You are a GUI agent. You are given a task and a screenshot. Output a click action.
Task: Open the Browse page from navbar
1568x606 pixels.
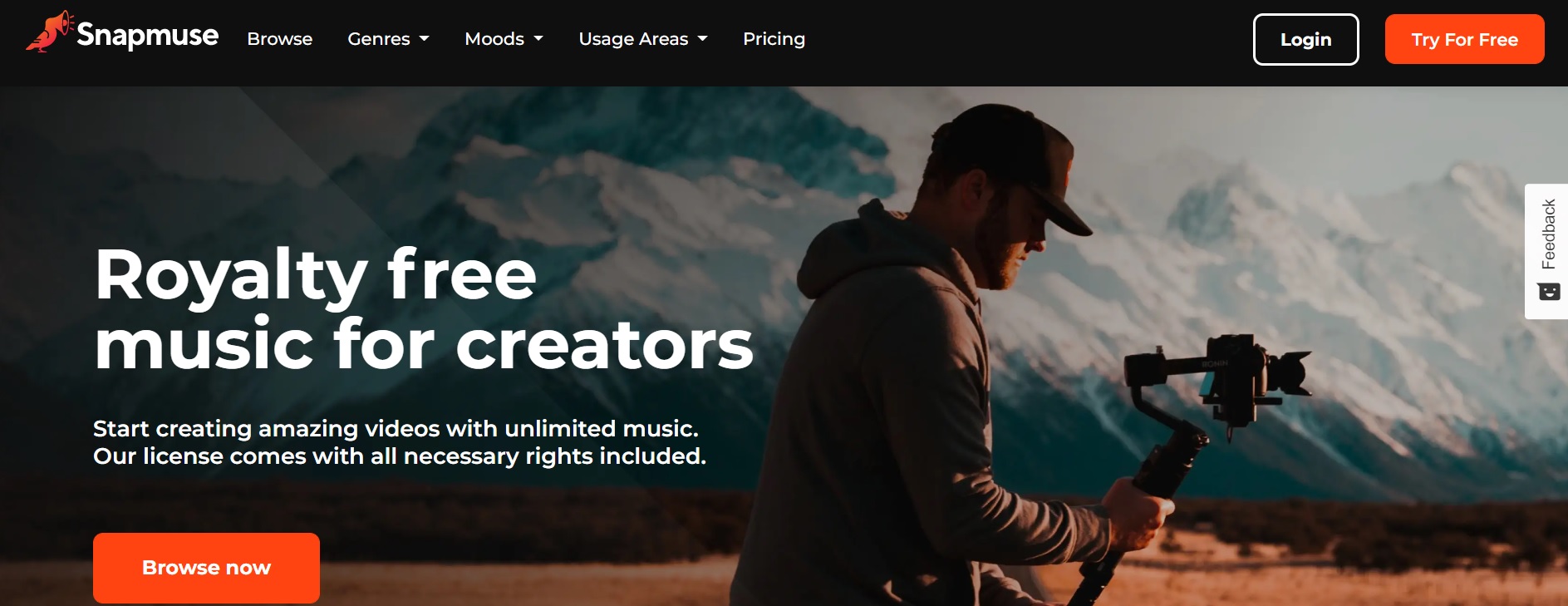click(279, 39)
